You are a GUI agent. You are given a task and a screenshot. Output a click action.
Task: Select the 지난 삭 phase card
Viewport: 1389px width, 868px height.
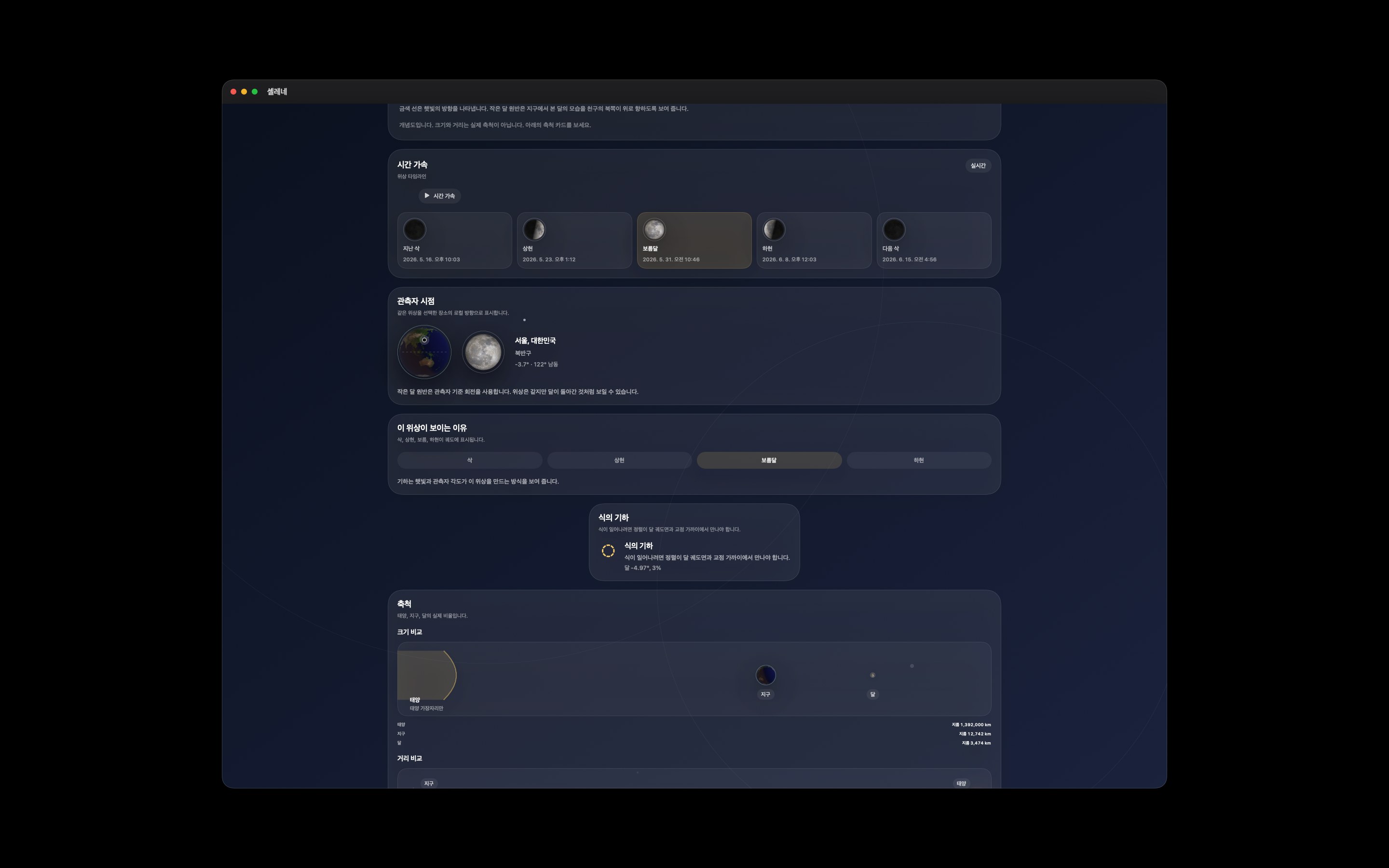coord(454,240)
